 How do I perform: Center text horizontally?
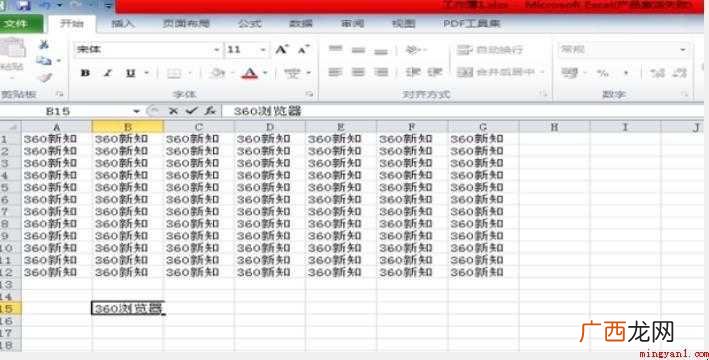pyautogui.click(x=358, y=72)
